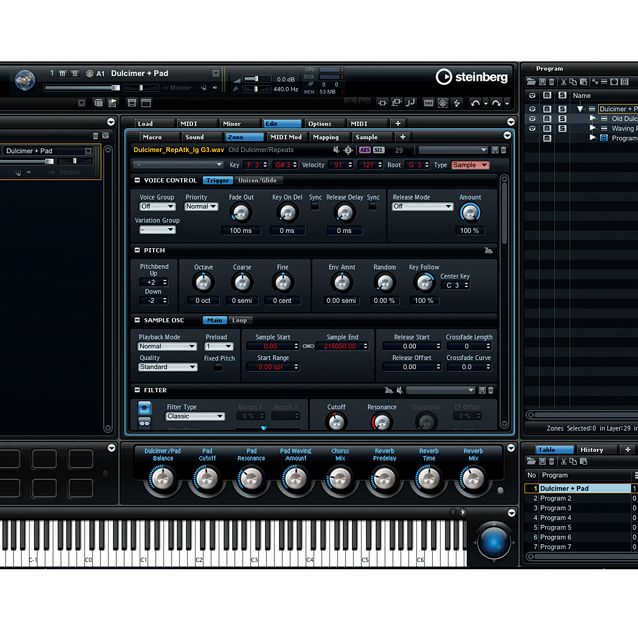Open the Loop page of Sample Osc
The width and height of the screenshot is (638, 638).
(x=240, y=321)
